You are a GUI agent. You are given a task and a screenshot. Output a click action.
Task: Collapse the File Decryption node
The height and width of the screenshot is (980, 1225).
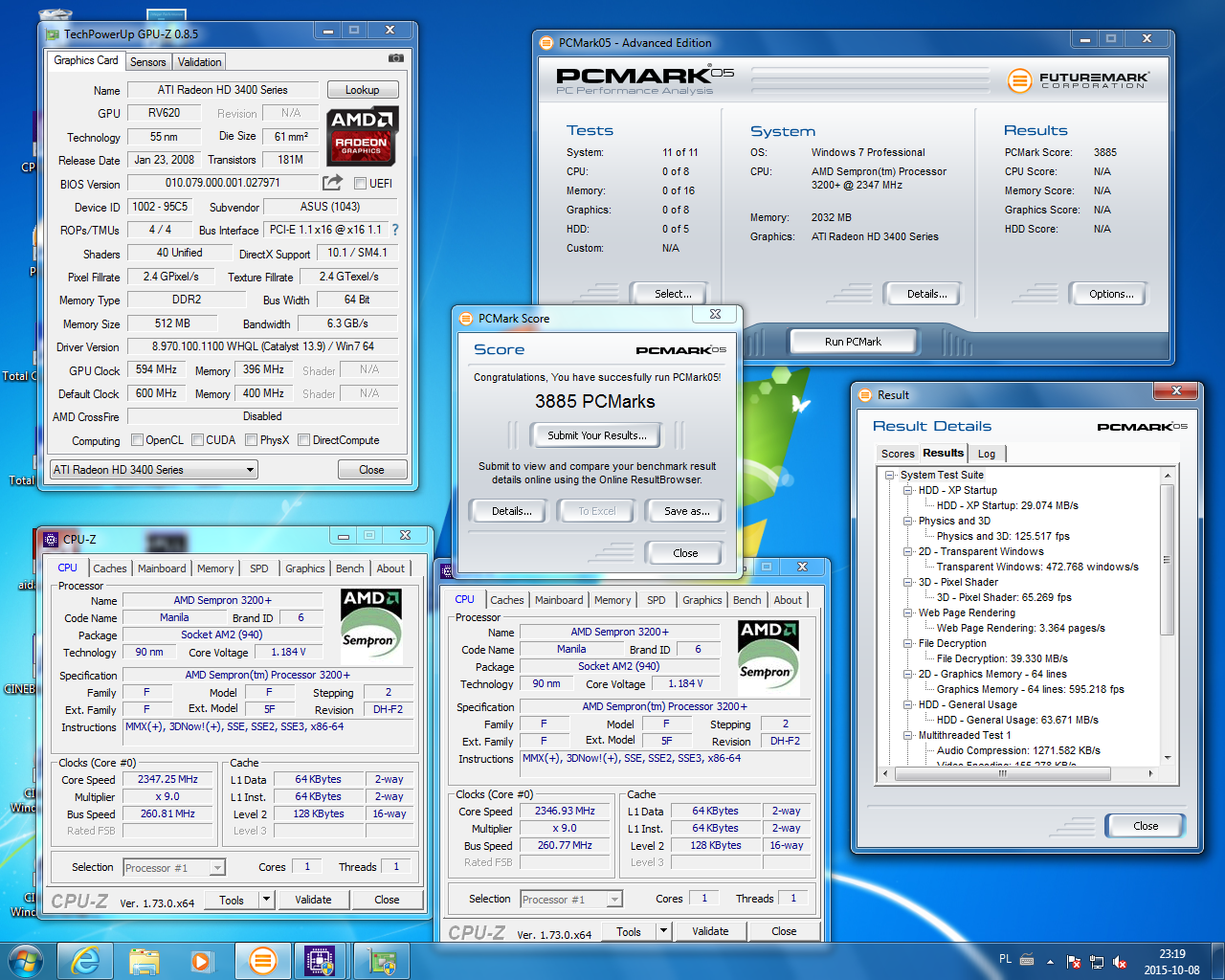907,643
